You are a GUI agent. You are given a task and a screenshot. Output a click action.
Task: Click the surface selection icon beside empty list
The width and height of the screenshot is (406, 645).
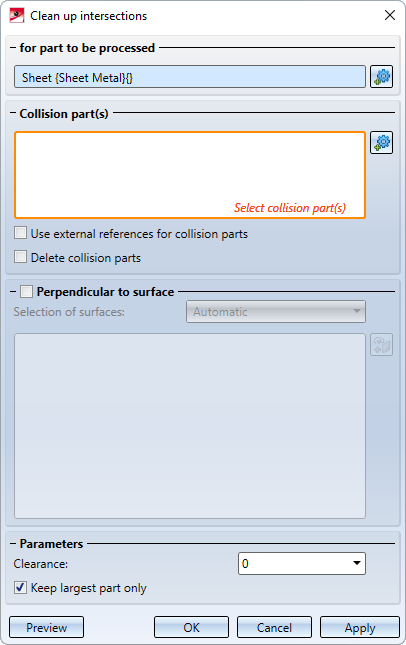(x=381, y=344)
